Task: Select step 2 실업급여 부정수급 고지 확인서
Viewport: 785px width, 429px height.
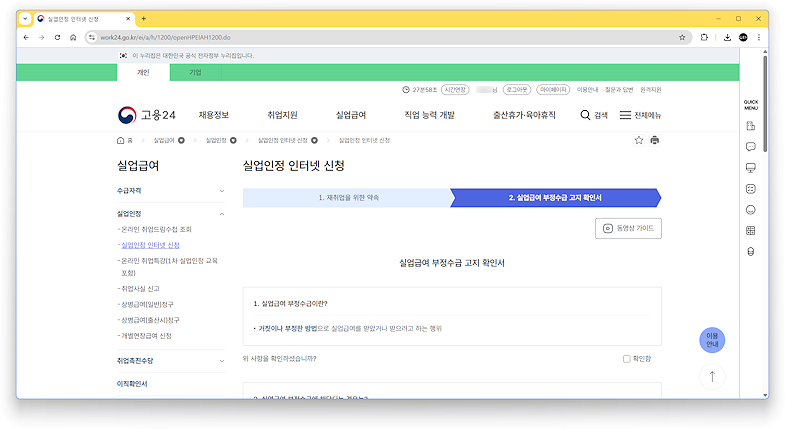Action: 555,198
